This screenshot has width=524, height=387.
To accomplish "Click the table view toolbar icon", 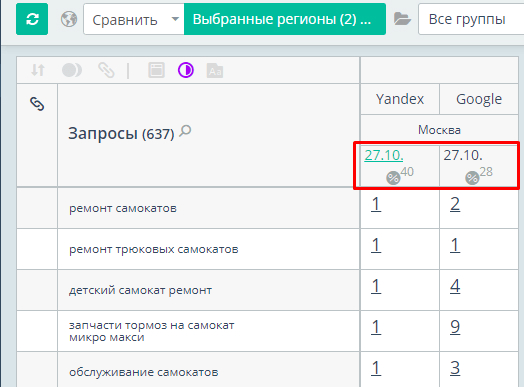I will 156,70.
